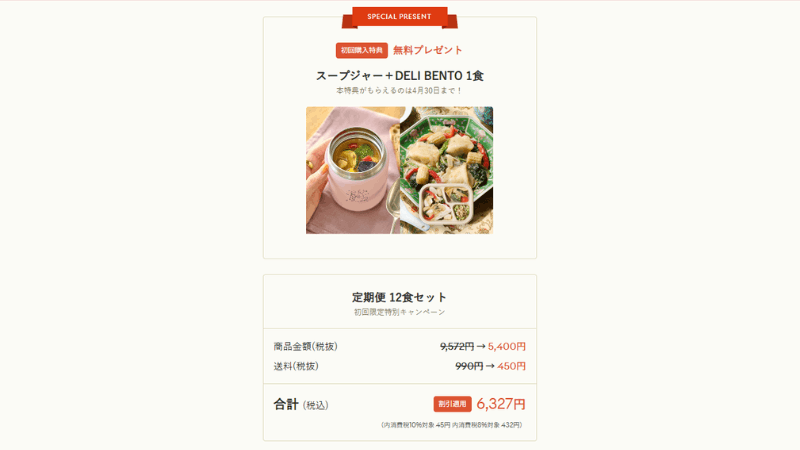Click the 無料プレゼント red text
Screen dimensions: 800x450
point(428,50)
